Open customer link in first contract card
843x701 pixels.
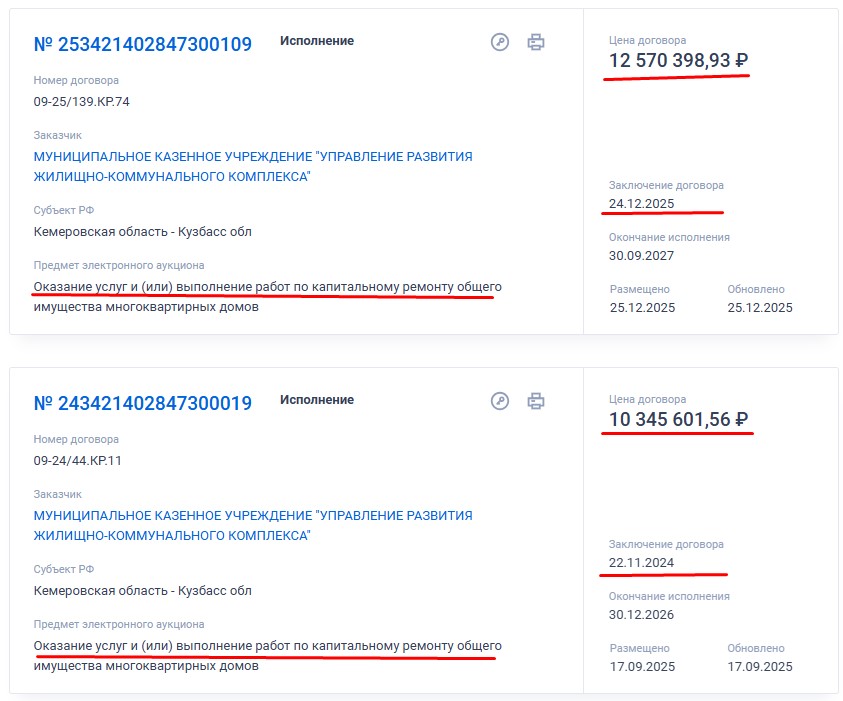253,166
